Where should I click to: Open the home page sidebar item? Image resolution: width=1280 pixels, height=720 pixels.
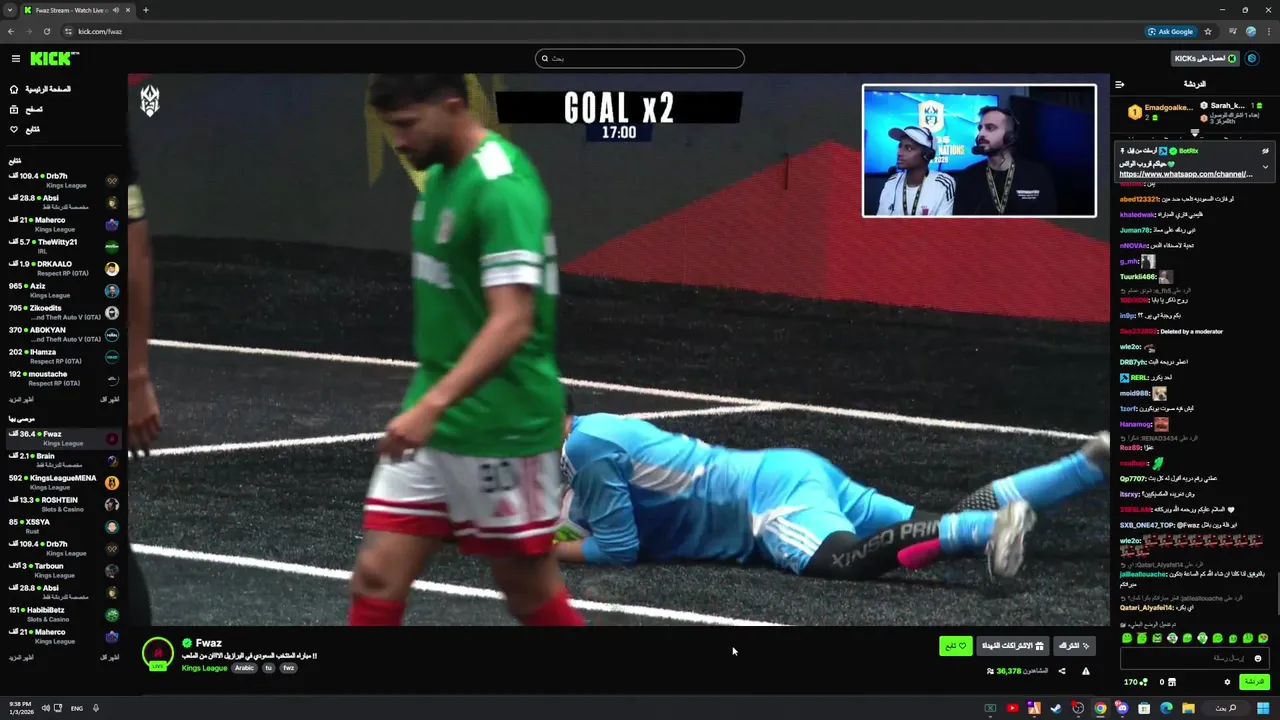[x=40, y=89]
